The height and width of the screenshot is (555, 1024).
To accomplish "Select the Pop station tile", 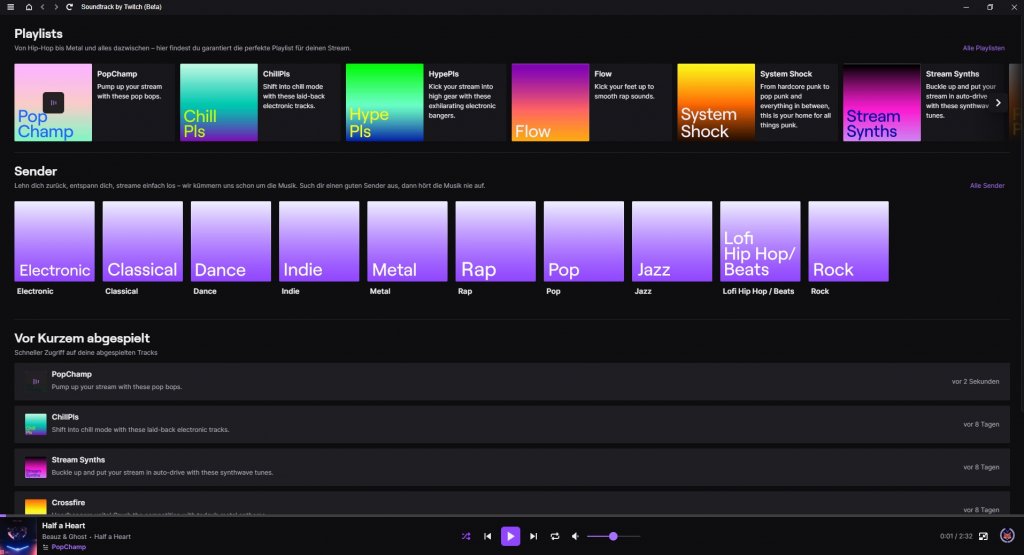I will tap(583, 241).
